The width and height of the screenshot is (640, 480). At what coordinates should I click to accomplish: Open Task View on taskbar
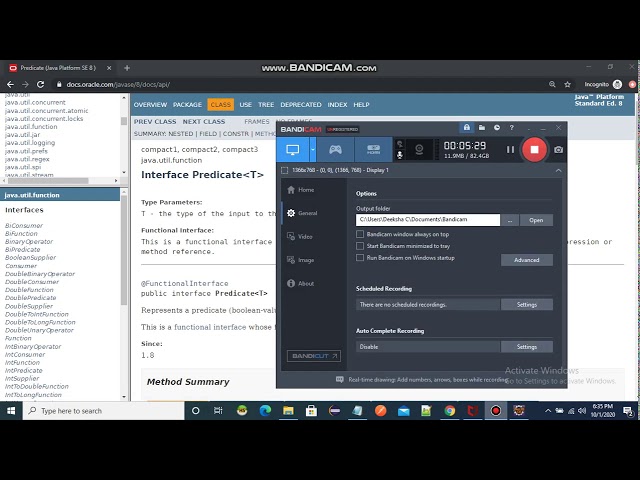pos(218,411)
